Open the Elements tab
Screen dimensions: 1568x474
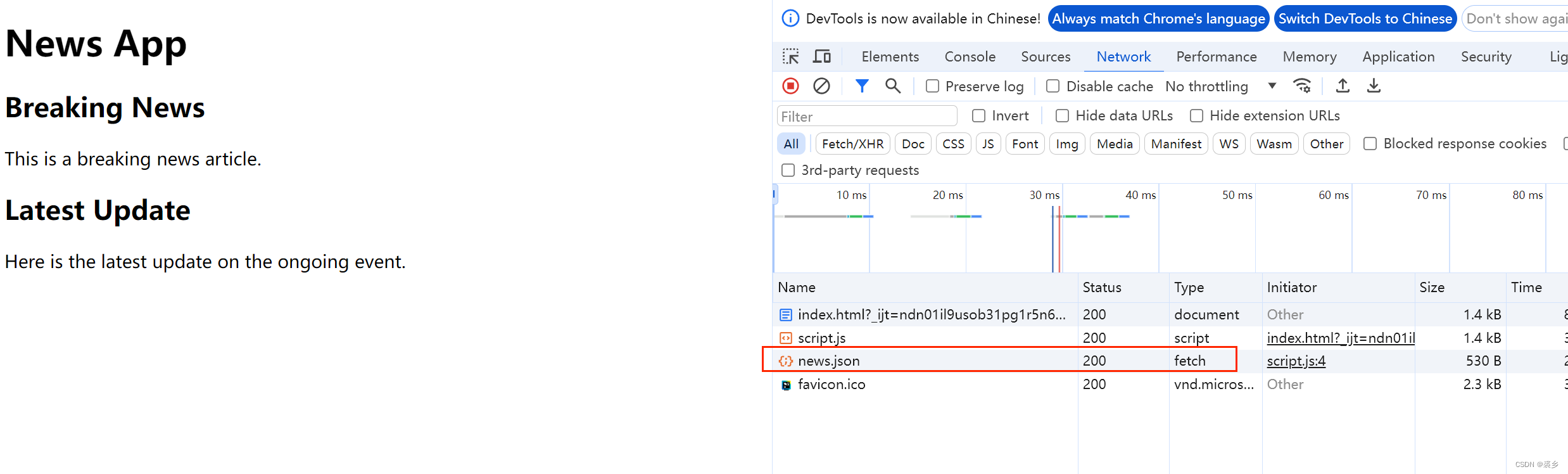(890, 57)
